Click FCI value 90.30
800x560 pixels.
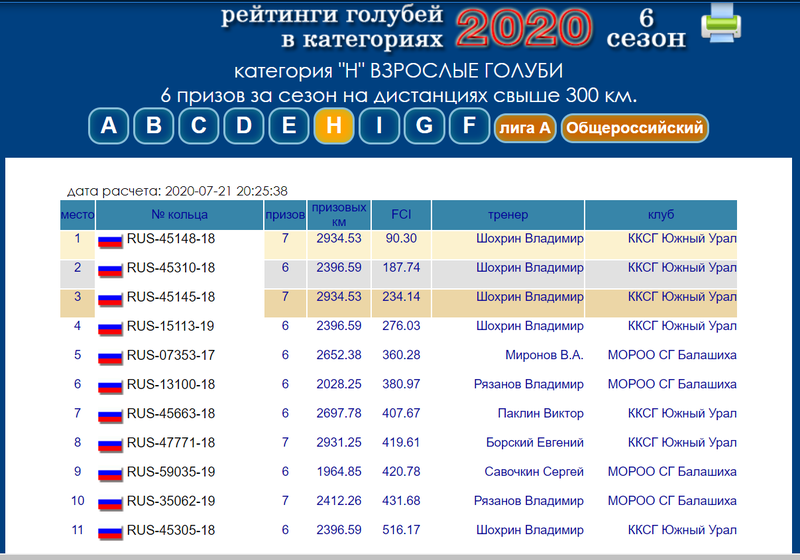pyautogui.click(x=401, y=239)
